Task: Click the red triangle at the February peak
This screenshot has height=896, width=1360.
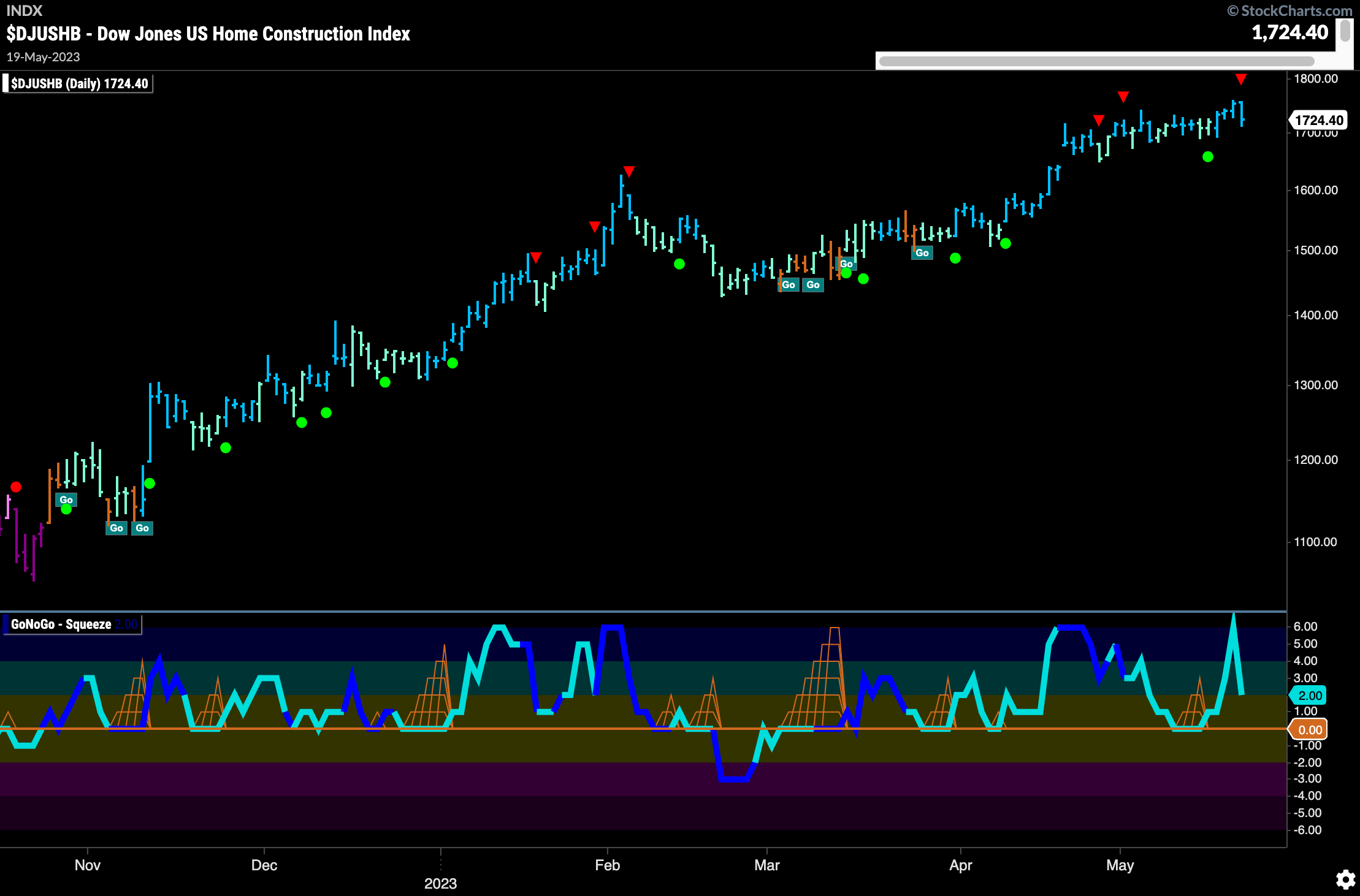Action: [629, 171]
